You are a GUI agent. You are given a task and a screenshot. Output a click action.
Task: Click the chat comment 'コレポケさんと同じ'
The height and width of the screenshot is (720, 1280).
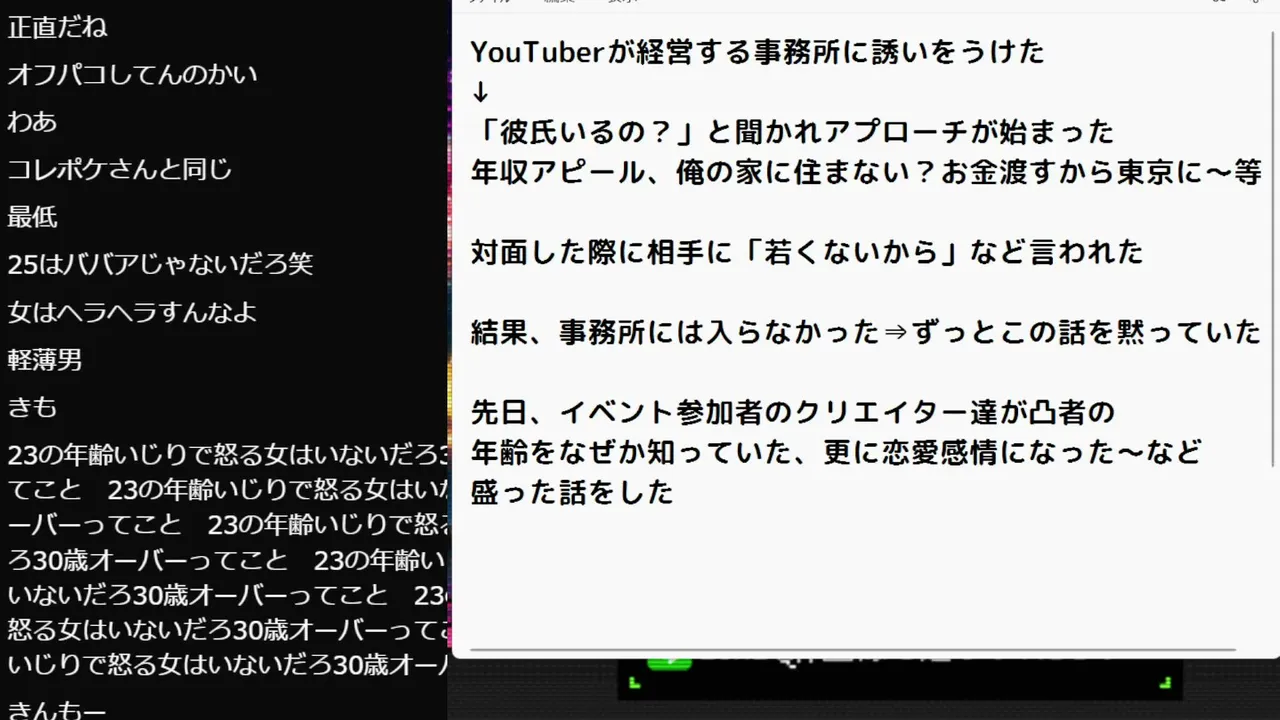click(x=120, y=169)
